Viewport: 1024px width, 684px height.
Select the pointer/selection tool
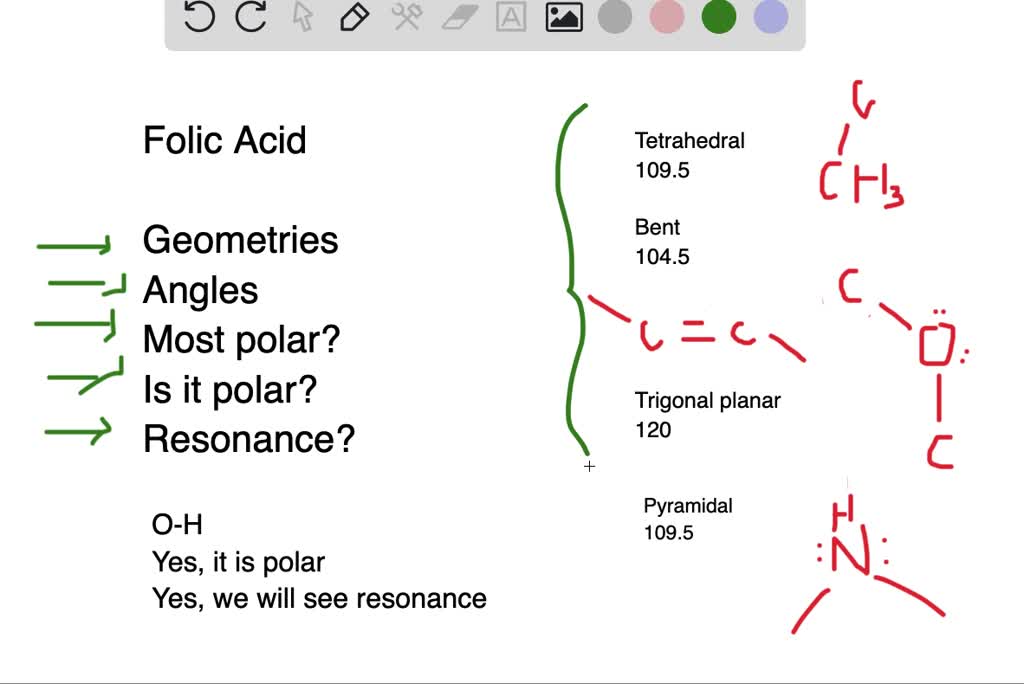click(x=300, y=17)
